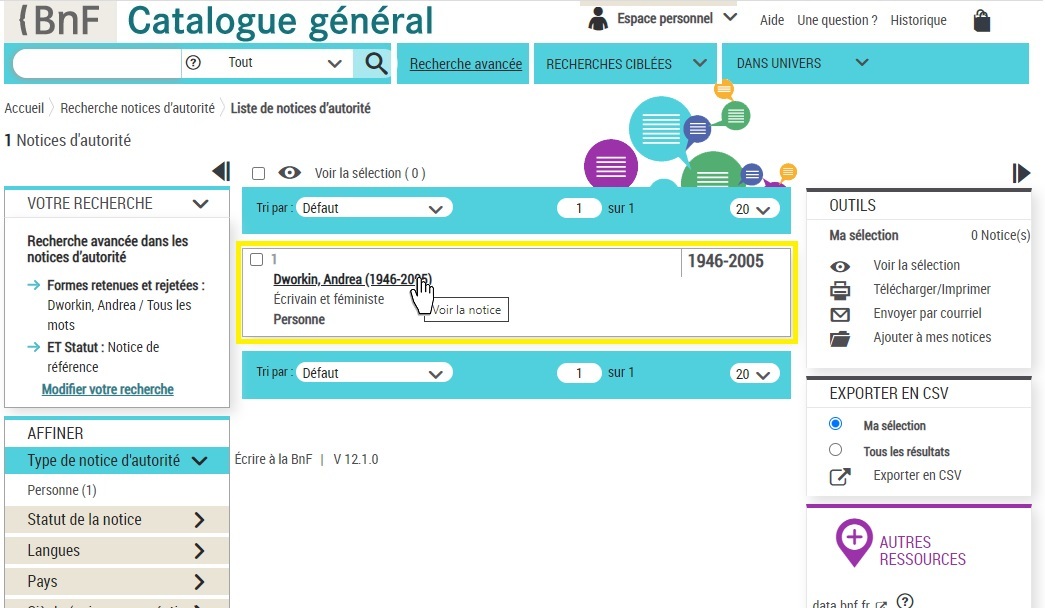Open the RECHERCHES CIBLÉES menu
This screenshot has height=608, width=1045.
click(x=625, y=63)
